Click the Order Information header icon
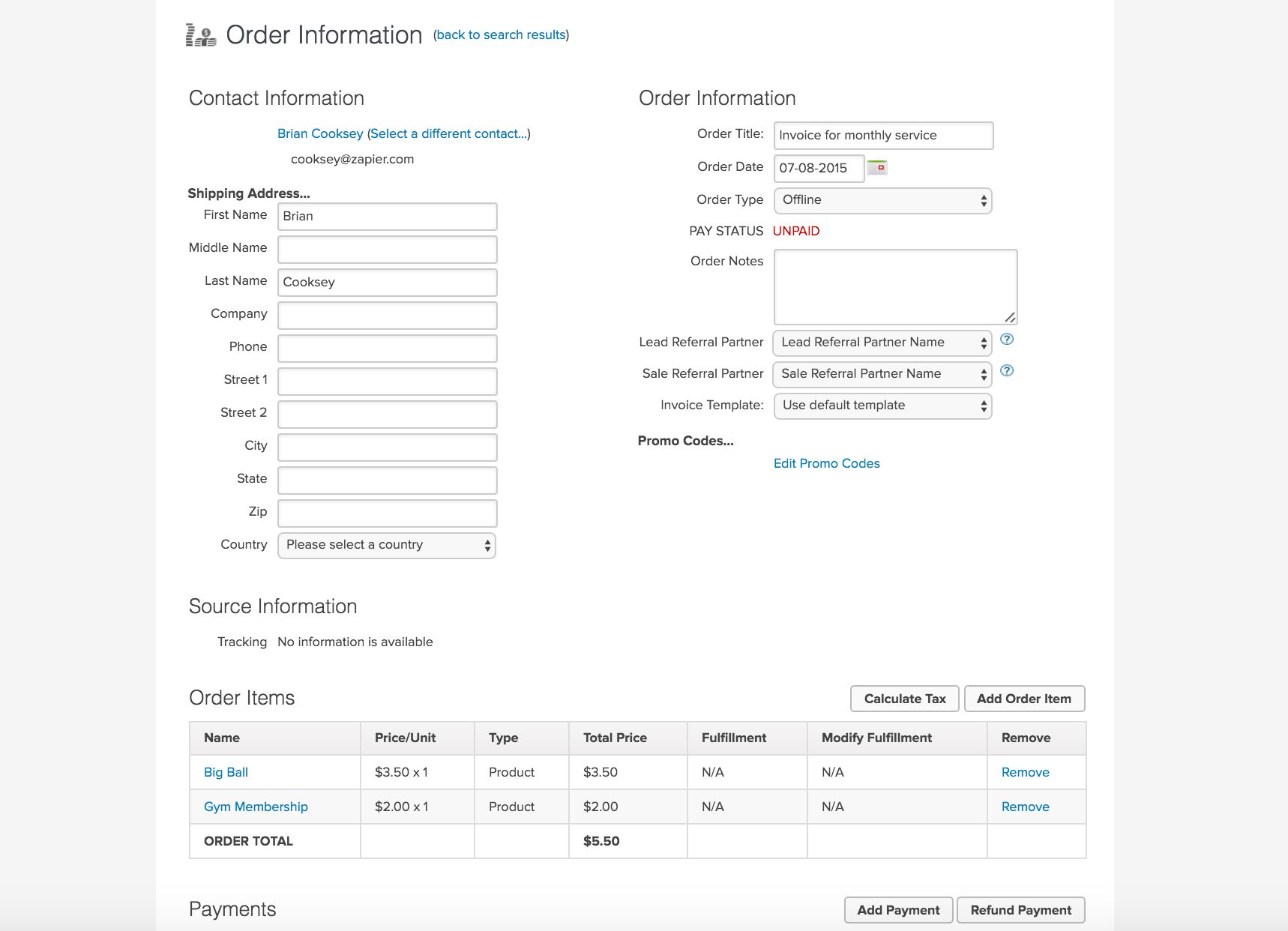The image size is (1288, 931). (x=200, y=35)
